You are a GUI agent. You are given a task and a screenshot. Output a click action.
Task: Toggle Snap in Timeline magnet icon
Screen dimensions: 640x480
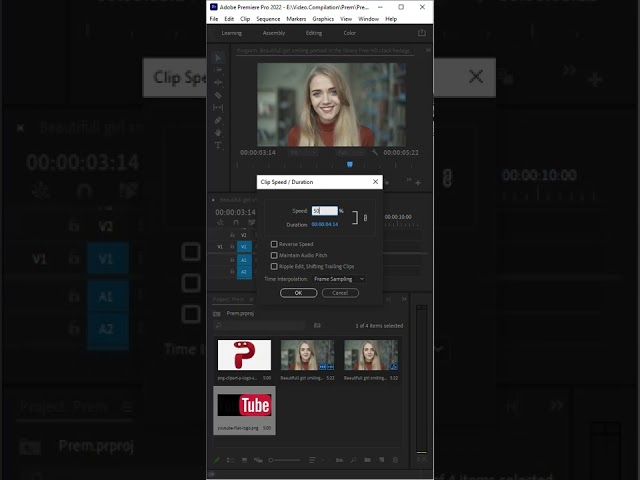click(236, 222)
